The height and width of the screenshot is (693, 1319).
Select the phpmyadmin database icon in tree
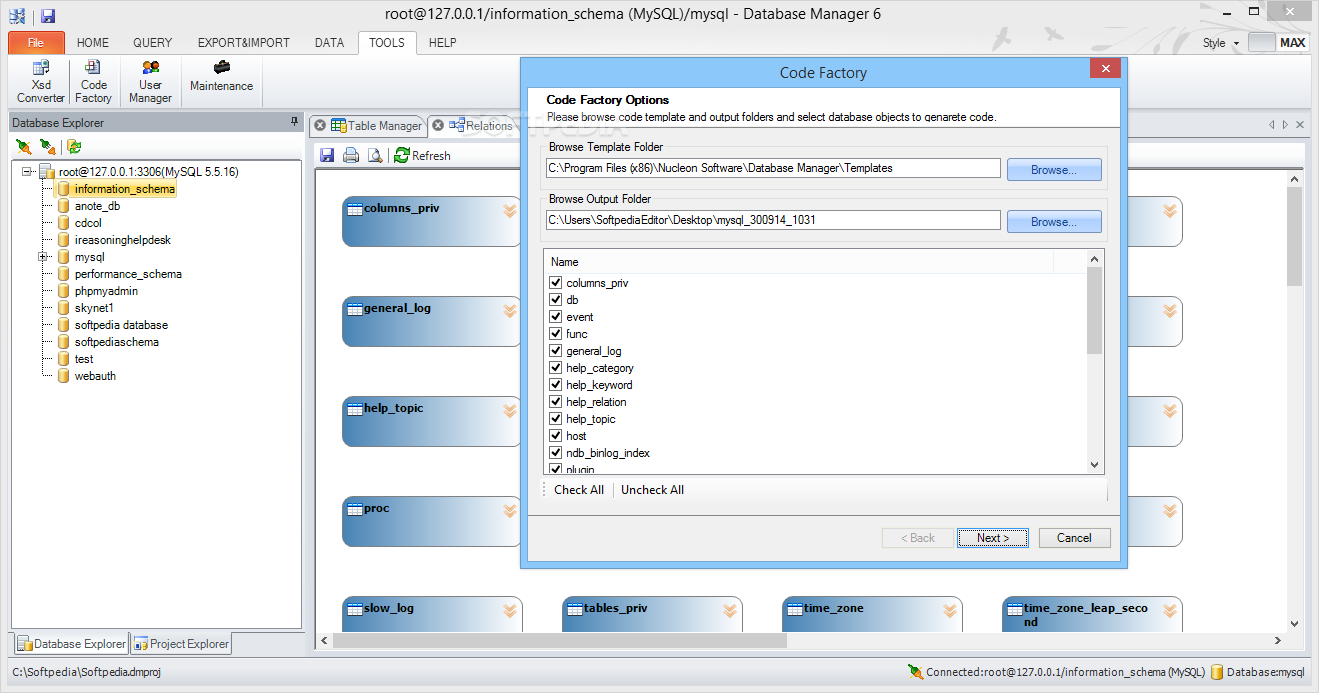(63, 291)
